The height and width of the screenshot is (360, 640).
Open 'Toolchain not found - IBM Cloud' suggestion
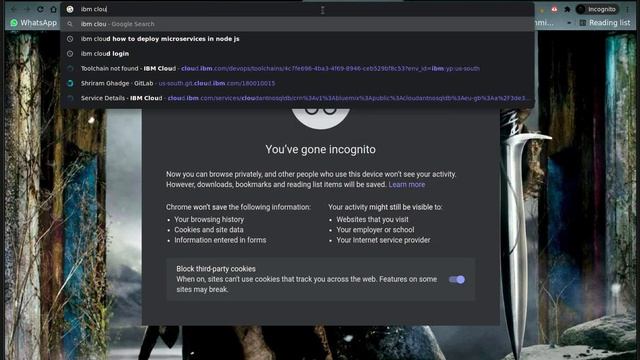click(x=297, y=69)
